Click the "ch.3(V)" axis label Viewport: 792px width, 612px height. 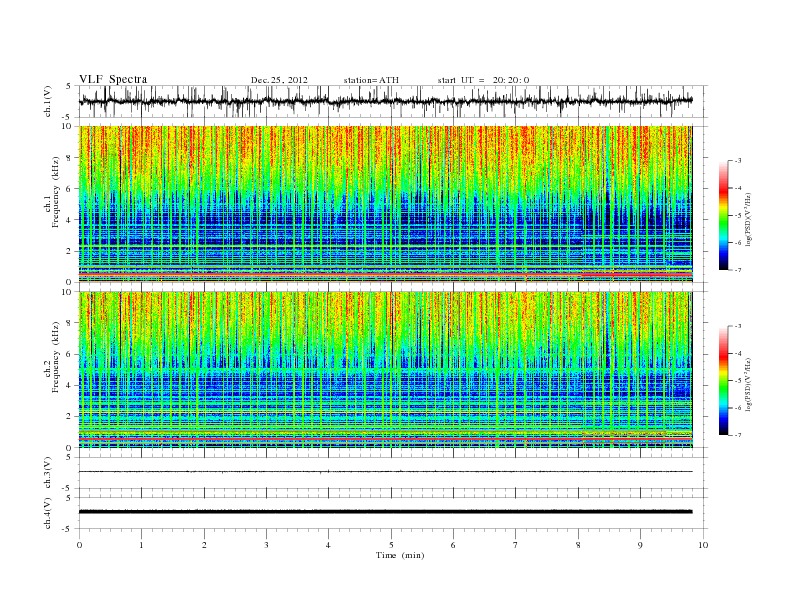(x=48, y=473)
